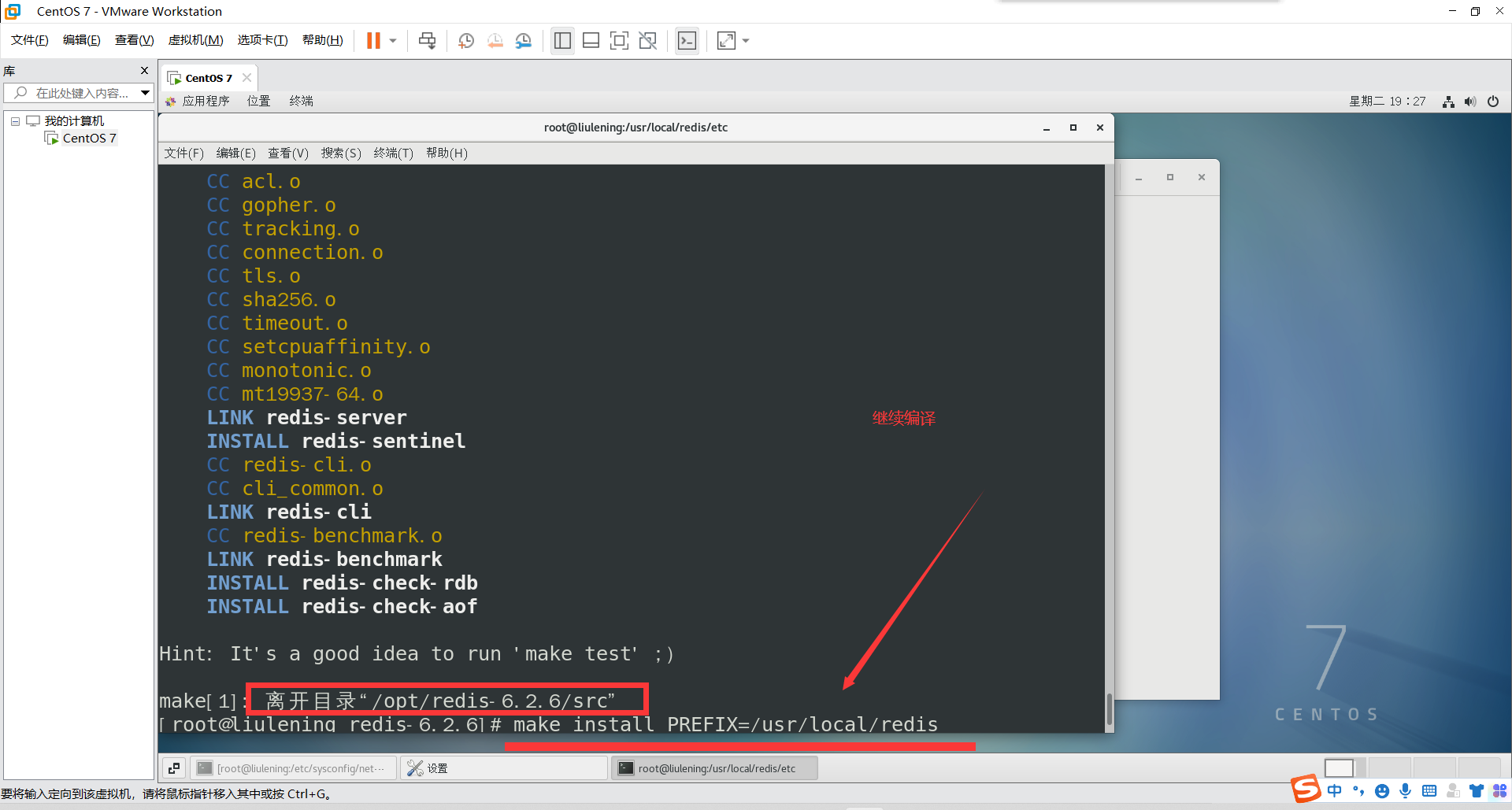The width and height of the screenshot is (1512, 810).
Task: Open VMware 编辑(E) menu
Action: [x=82, y=40]
